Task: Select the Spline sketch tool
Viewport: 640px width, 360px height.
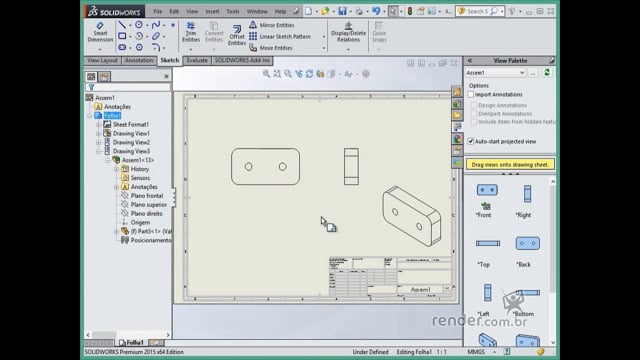Action: (156, 25)
